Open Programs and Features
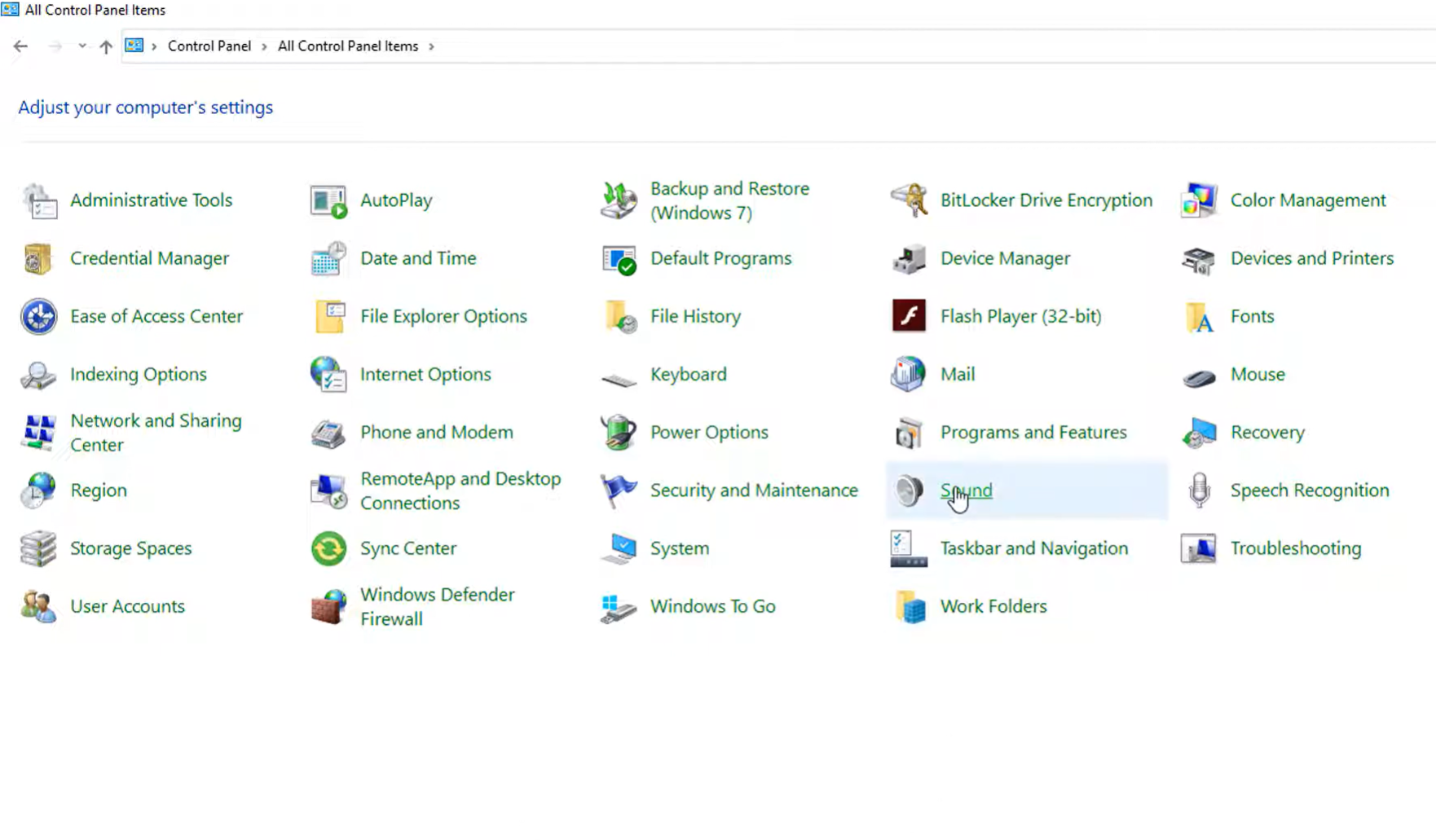The width and height of the screenshot is (1436, 840). (x=1033, y=433)
